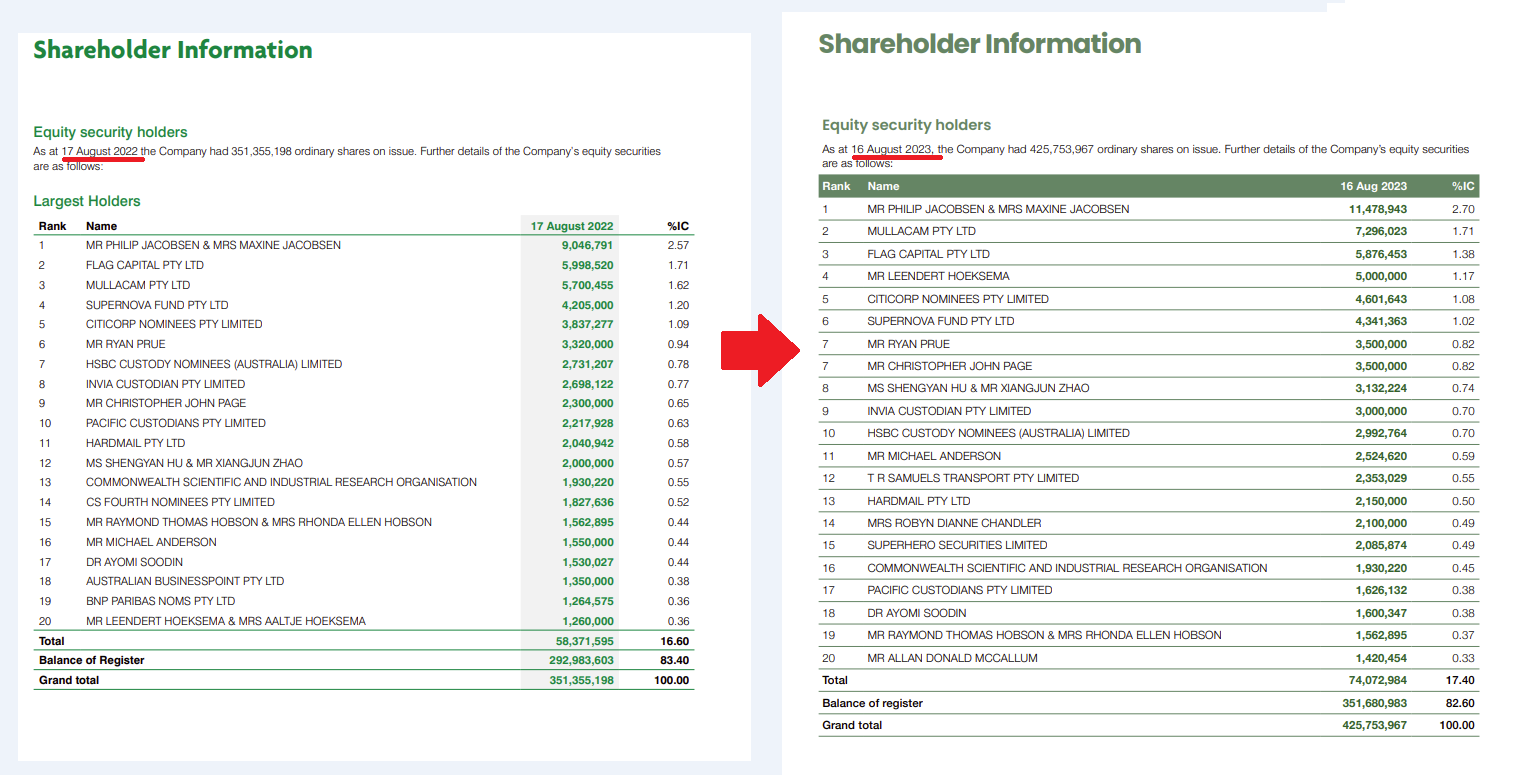Viewport: 1519px width, 775px height.
Task: Click the Total value 58,371,595
Action: (585, 641)
